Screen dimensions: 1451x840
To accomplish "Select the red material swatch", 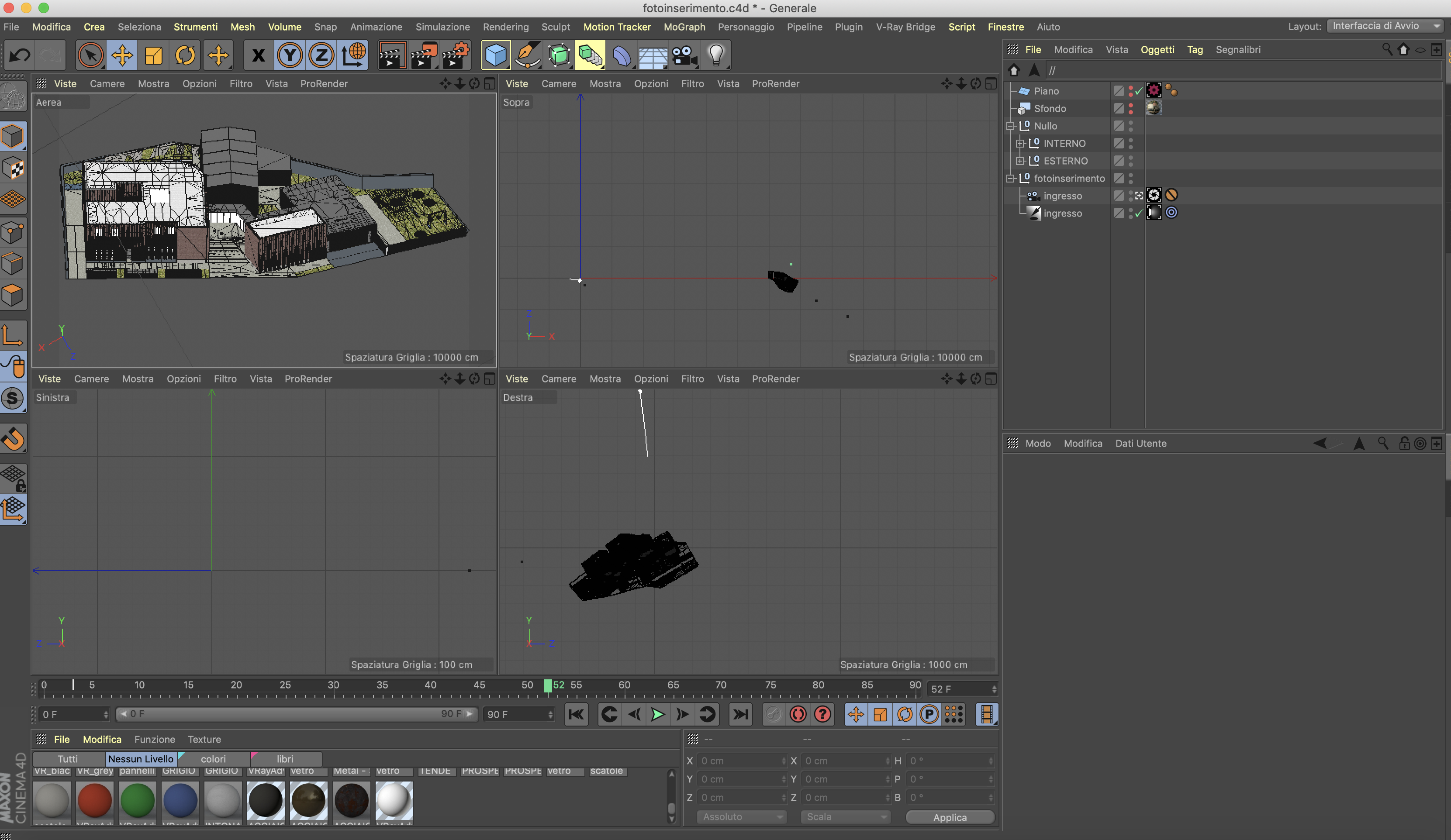I will point(94,800).
